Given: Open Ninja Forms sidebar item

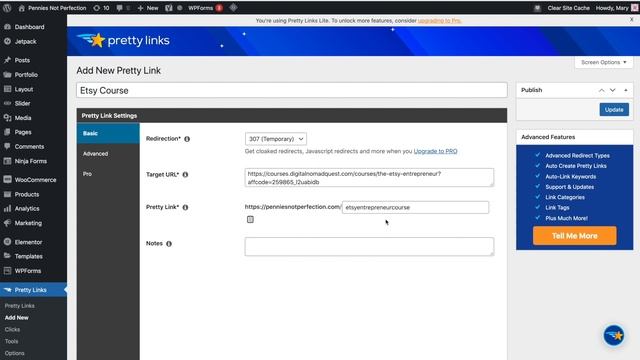Looking at the screenshot, I should (x=31, y=161).
